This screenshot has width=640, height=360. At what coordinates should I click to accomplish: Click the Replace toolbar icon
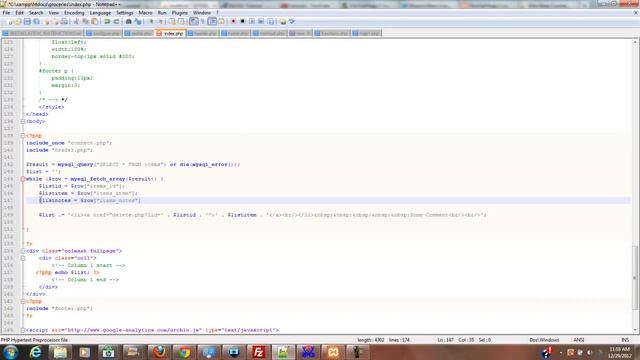coord(138,21)
